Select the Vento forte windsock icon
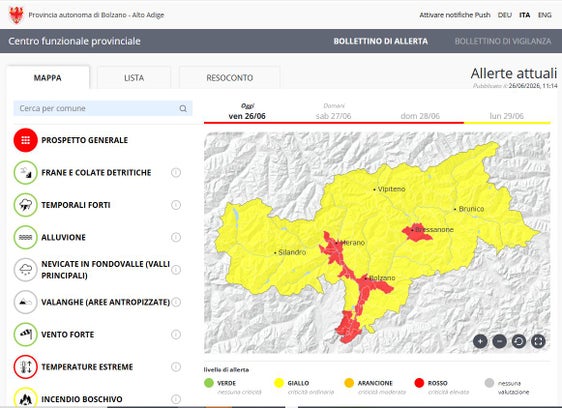This screenshot has height=408, width=562. (25, 335)
